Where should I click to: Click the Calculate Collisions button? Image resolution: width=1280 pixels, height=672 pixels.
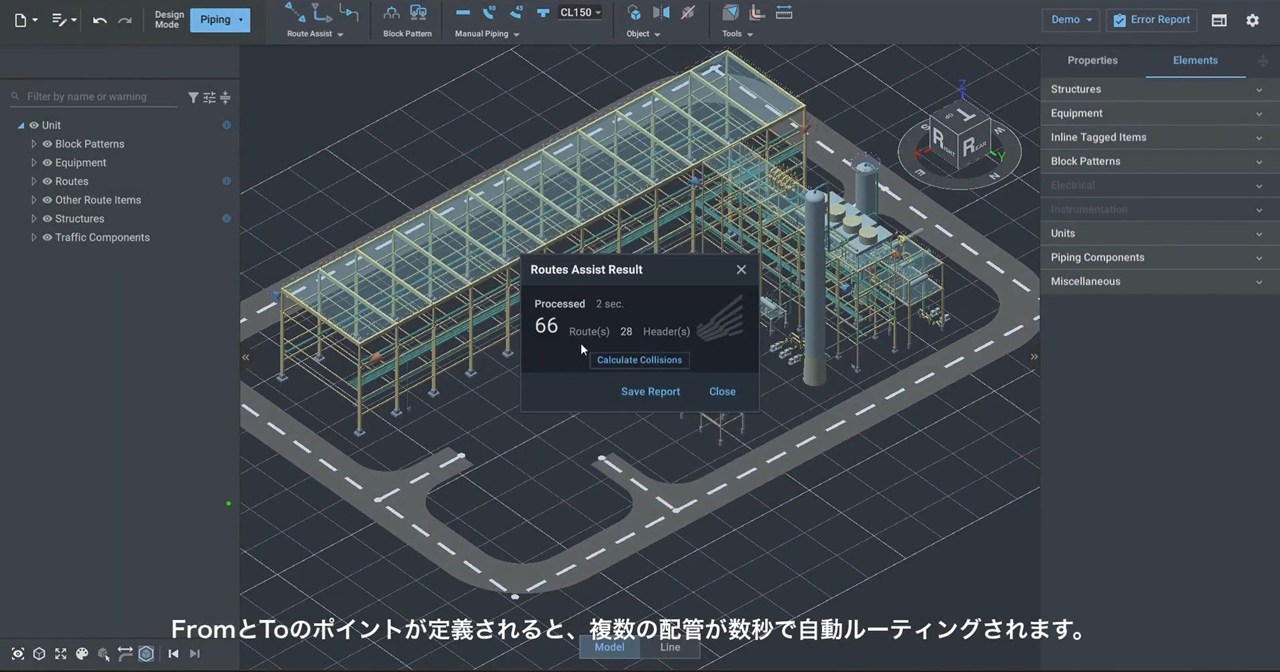639,360
